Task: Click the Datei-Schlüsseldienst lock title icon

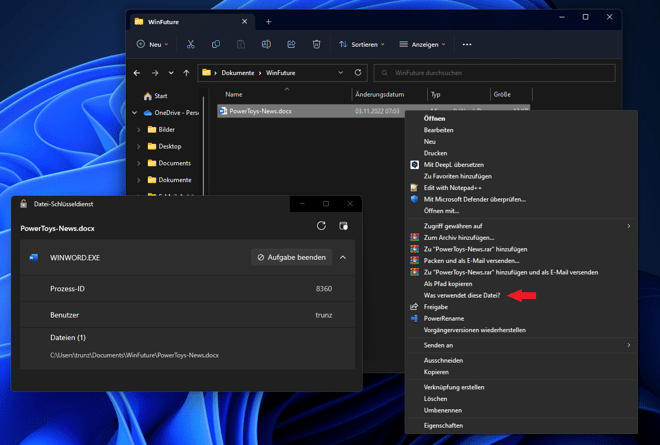Action: coord(24,204)
